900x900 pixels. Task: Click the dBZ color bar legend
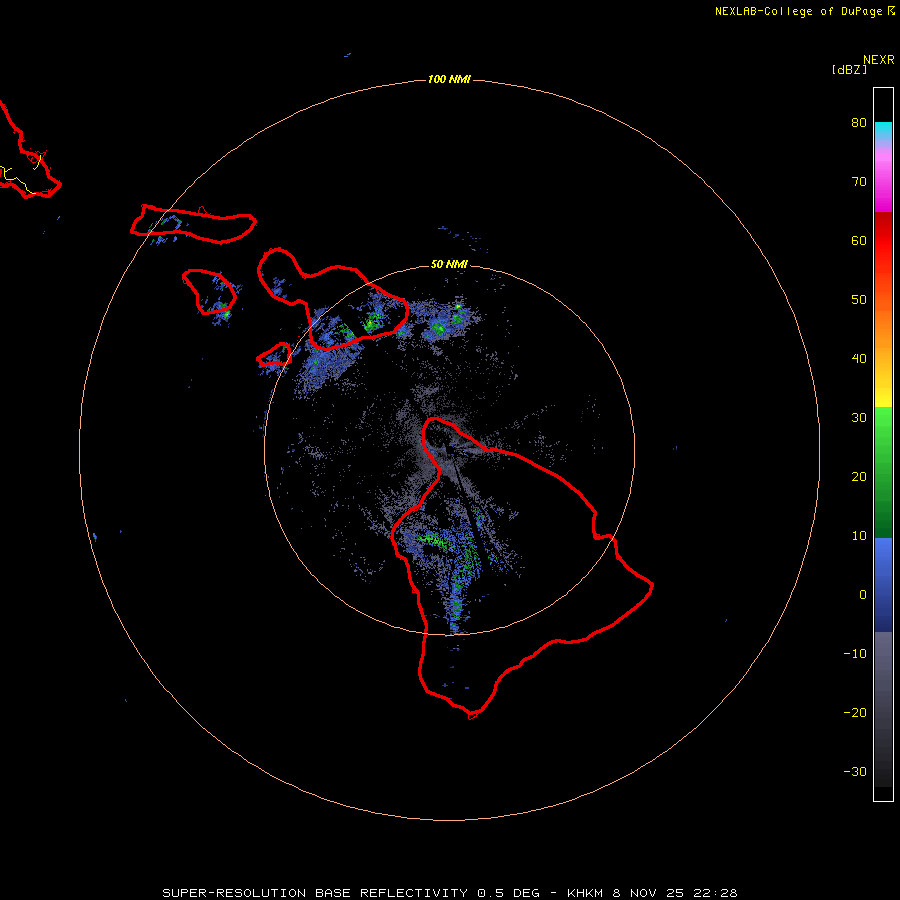tap(883, 444)
